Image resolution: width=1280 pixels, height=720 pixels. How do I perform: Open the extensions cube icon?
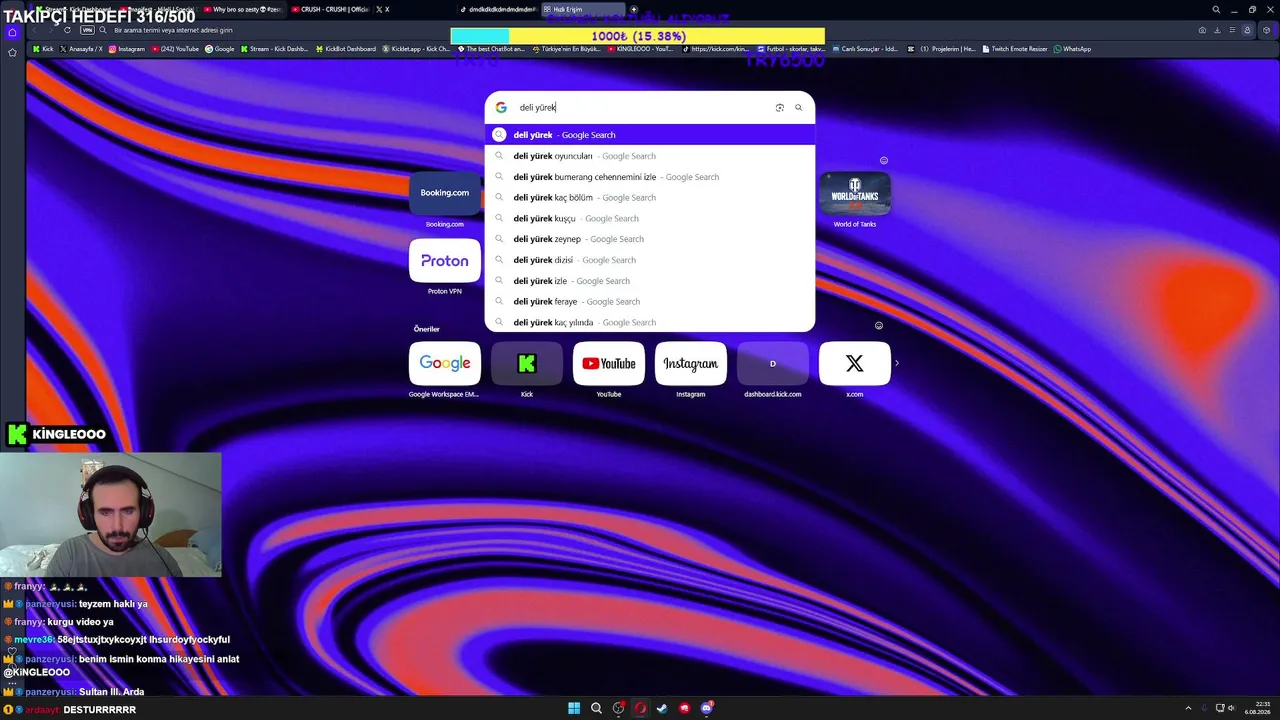click(x=1267, y=30)
